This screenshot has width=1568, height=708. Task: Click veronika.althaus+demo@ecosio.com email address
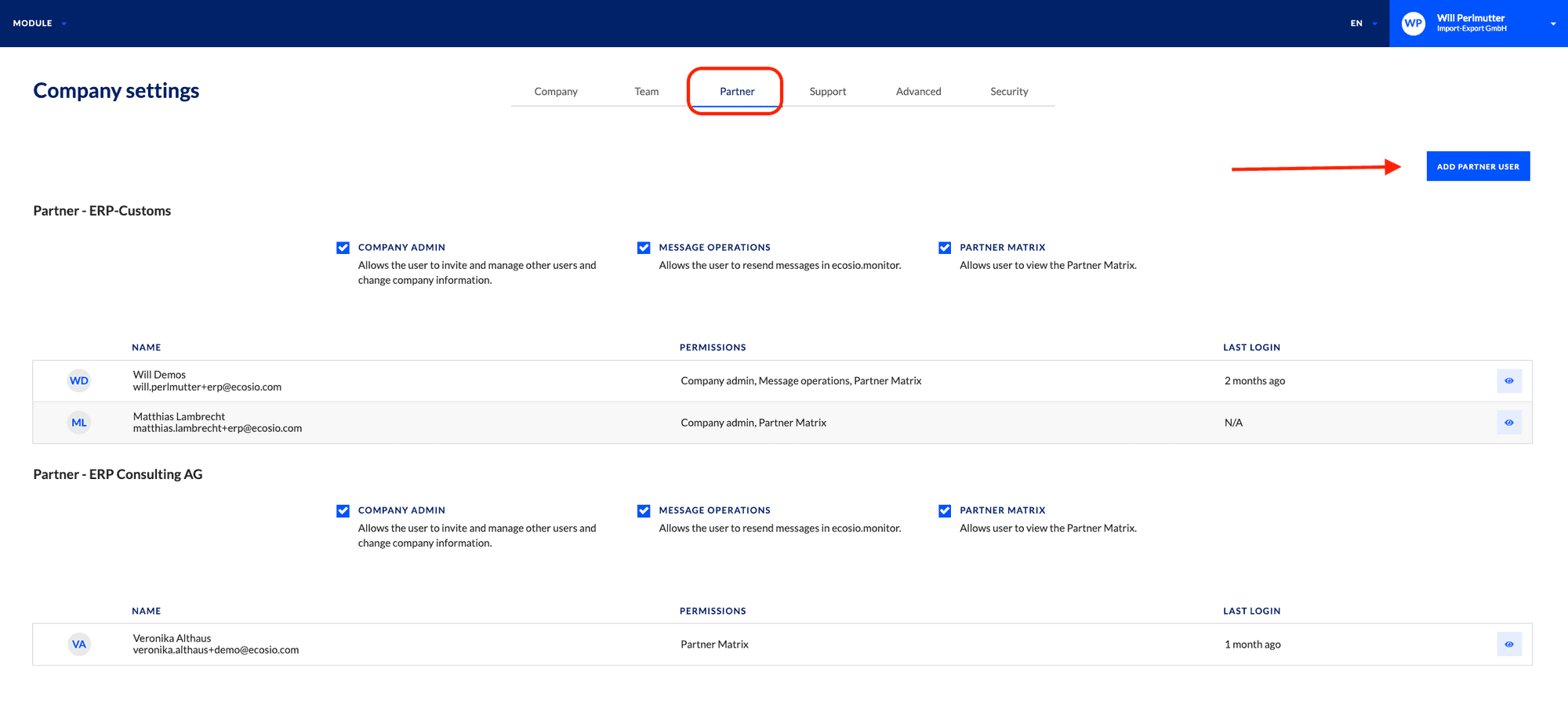click(x=216, y=649)
